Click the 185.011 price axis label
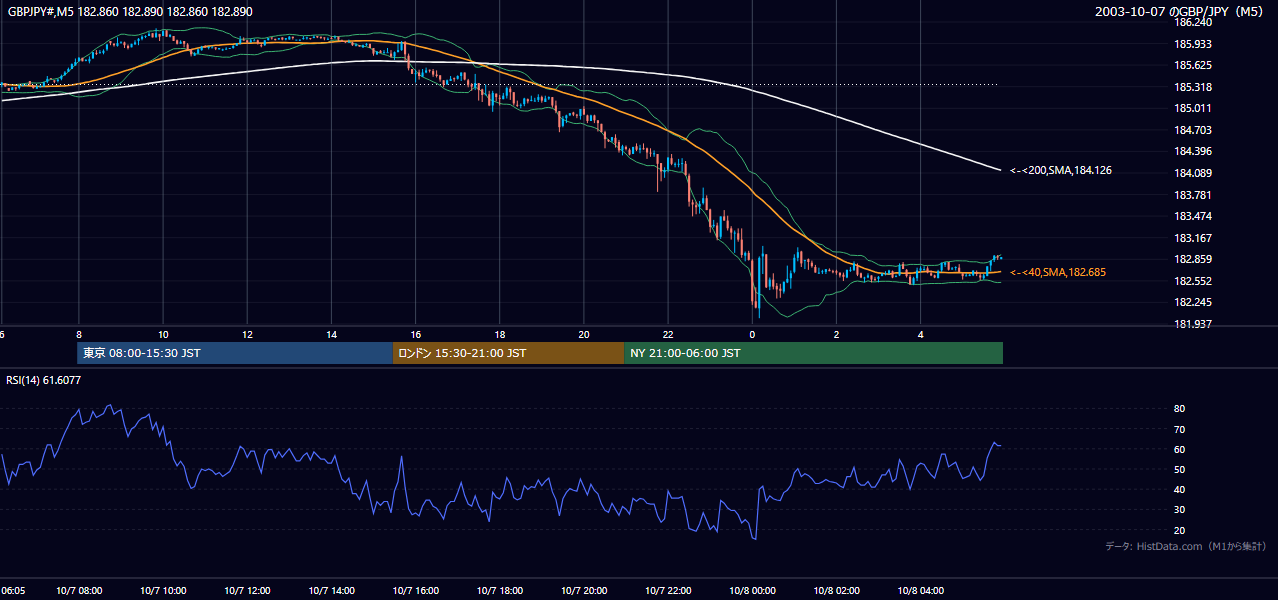The width and height of the screenshot is (1278, 600). pos(1192,108)
